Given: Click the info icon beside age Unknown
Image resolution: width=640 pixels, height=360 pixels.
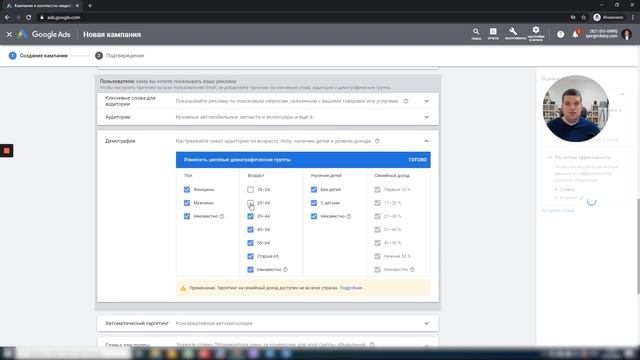Looking at the screenshot, I should (285, 270).
